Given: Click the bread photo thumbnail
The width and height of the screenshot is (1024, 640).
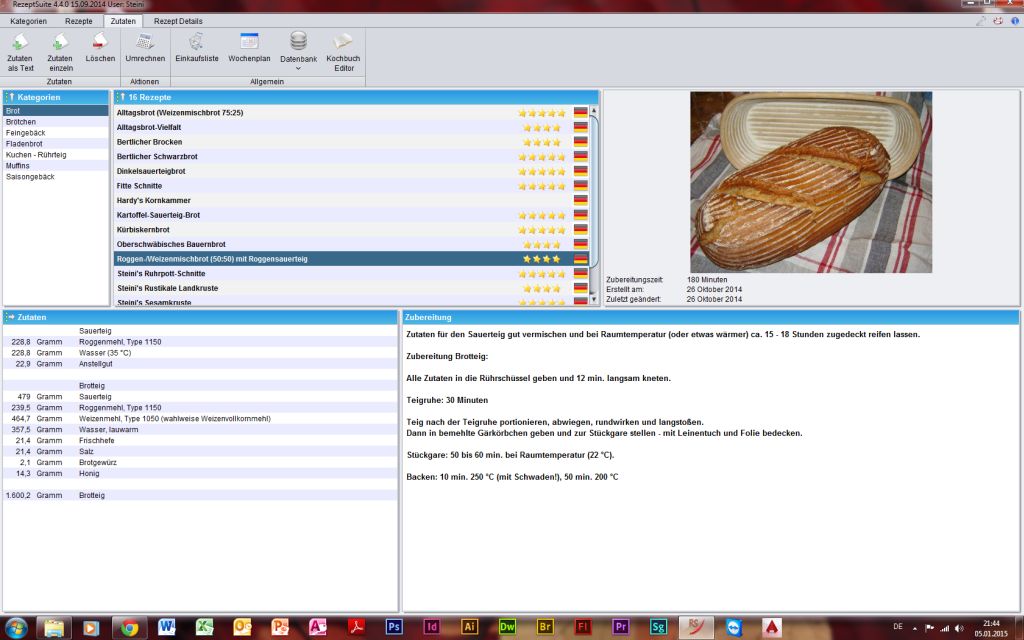Looking at the screenshot, I should pos(810,182).
